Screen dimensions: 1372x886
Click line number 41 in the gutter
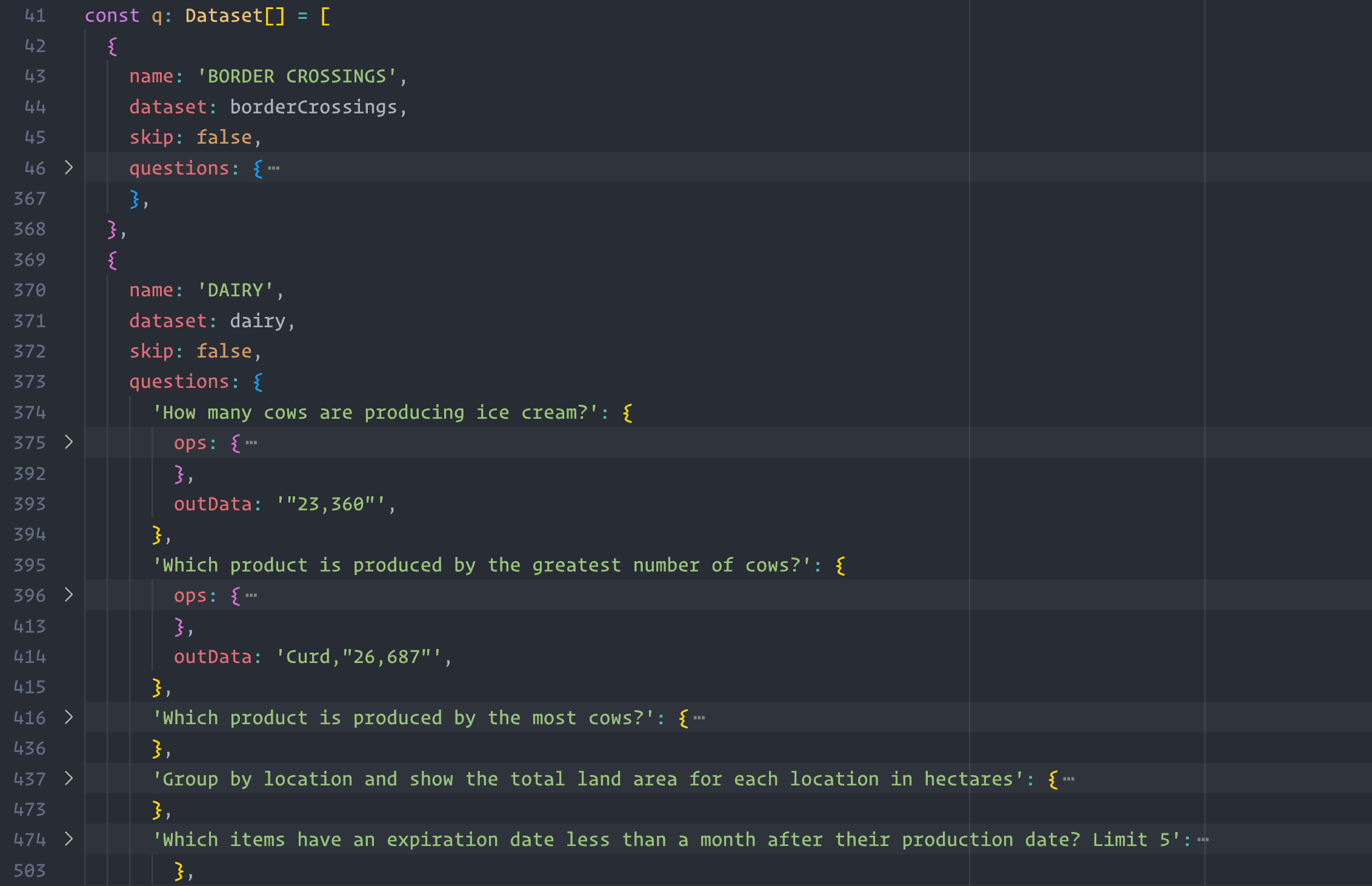35,16
